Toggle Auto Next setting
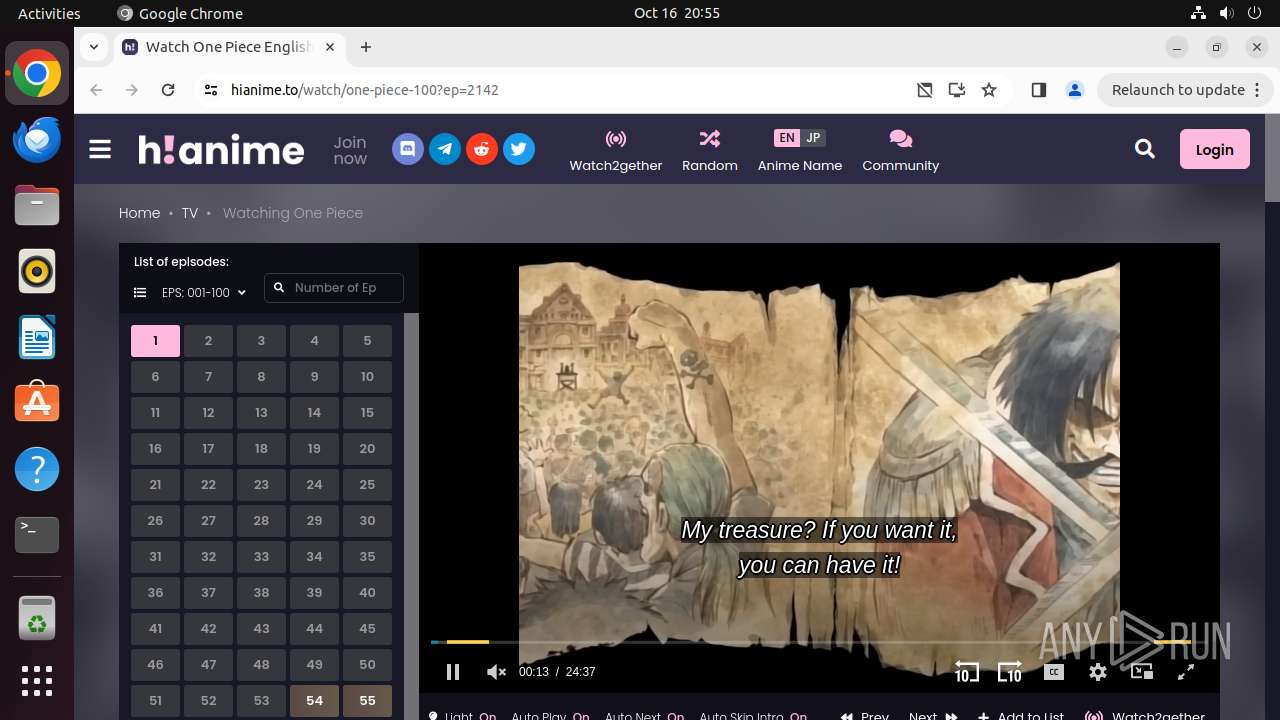The image size is (1280, 720). [644, 715]
